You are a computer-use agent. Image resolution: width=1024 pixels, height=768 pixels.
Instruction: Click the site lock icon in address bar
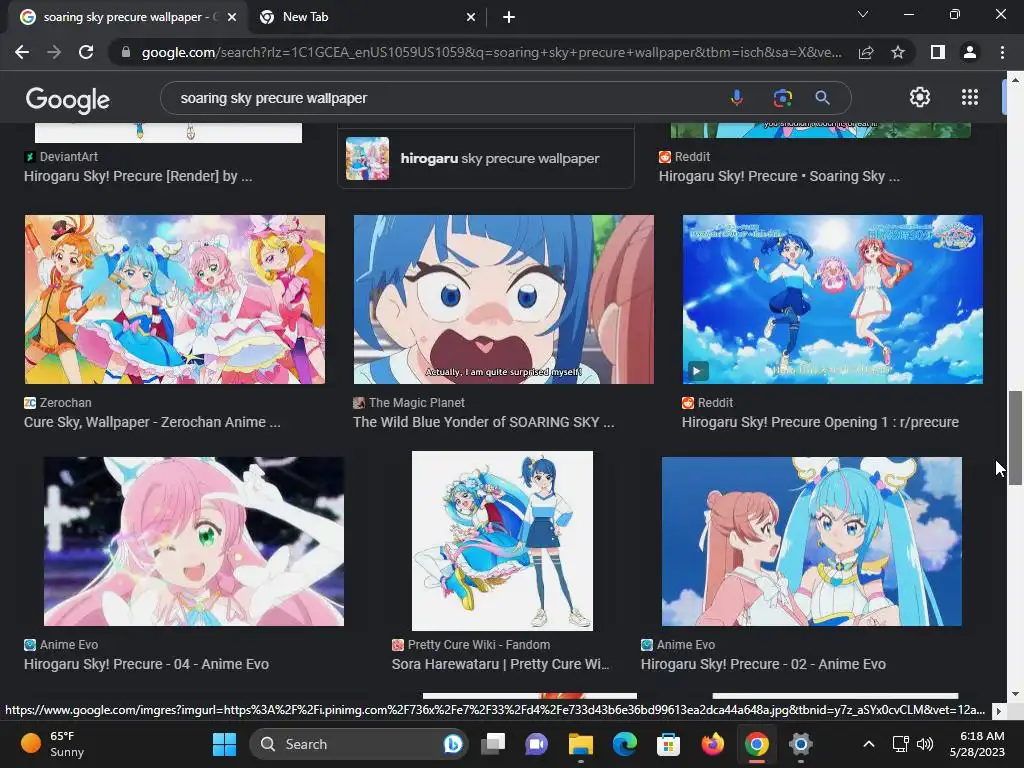[x=126, y=52]
